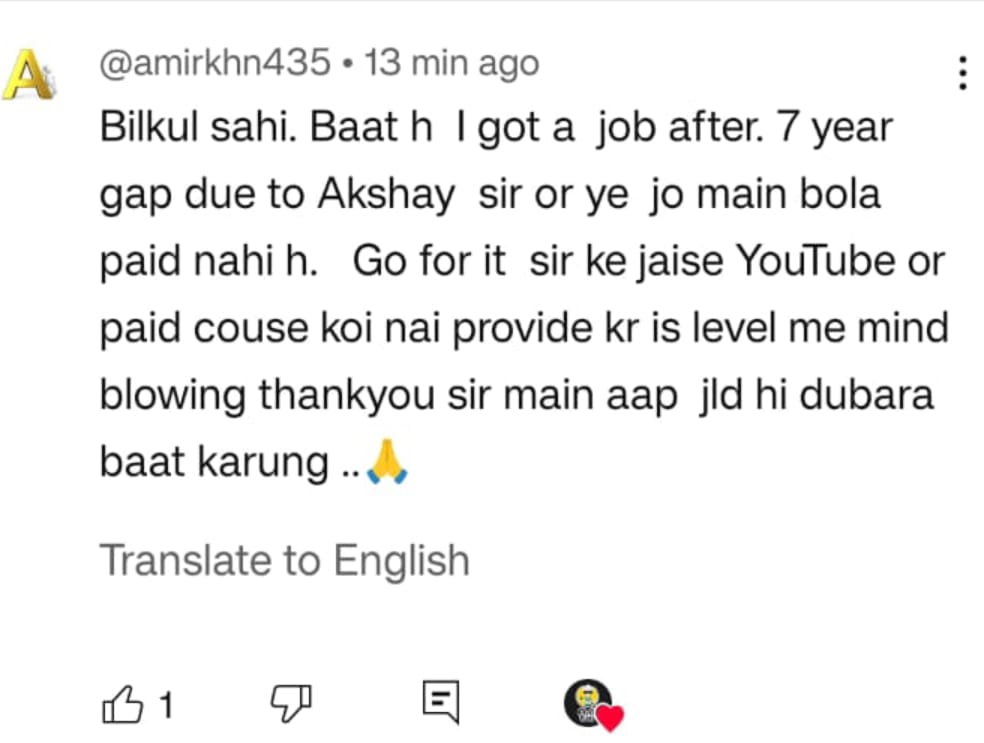
Task: Give a thumbs up to the comment
Action: coord(124,704)
